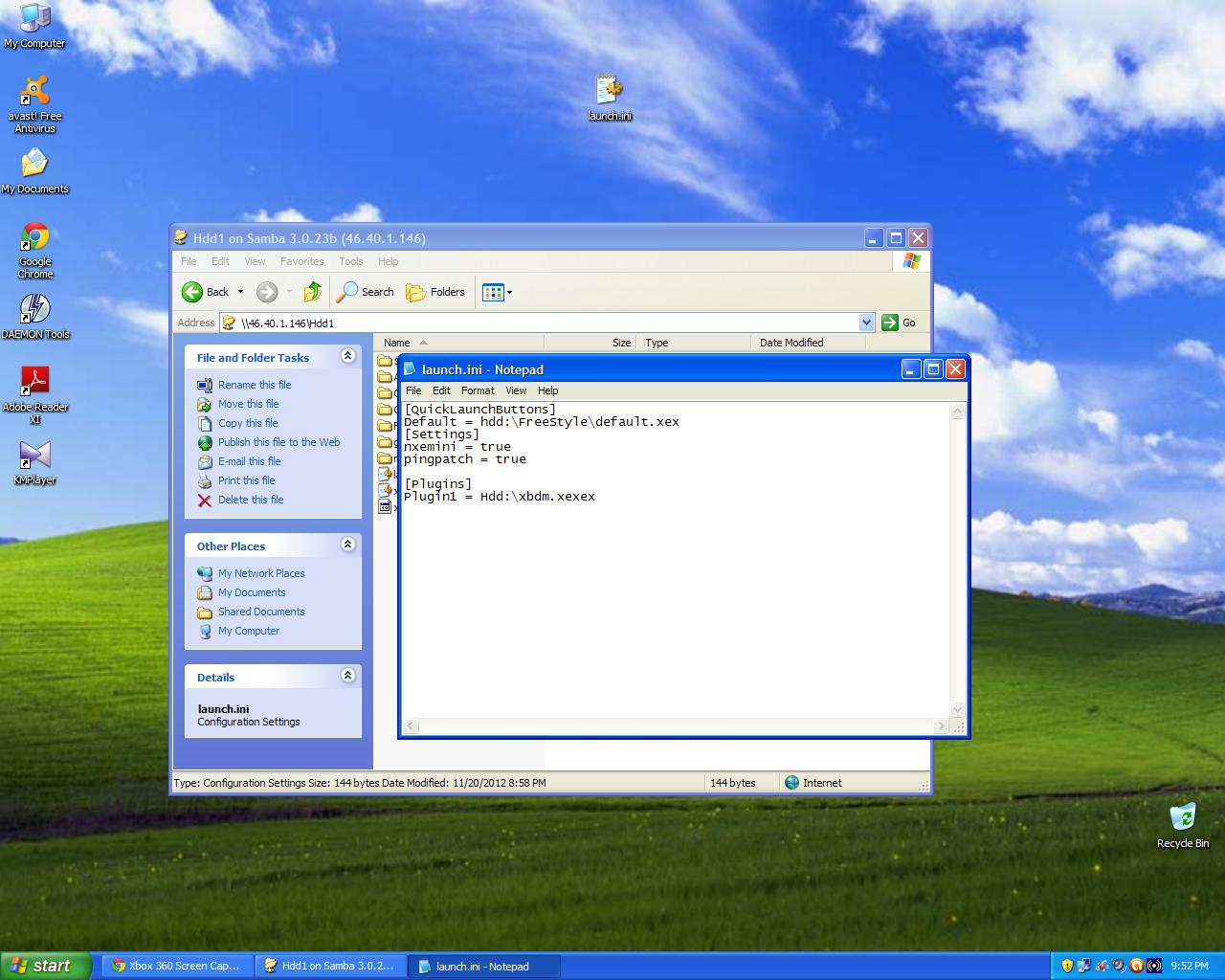Click the Forward arrow in Explorer
Image resolution: width=1225 pixels, height=980 pixels.
(267, 292)
